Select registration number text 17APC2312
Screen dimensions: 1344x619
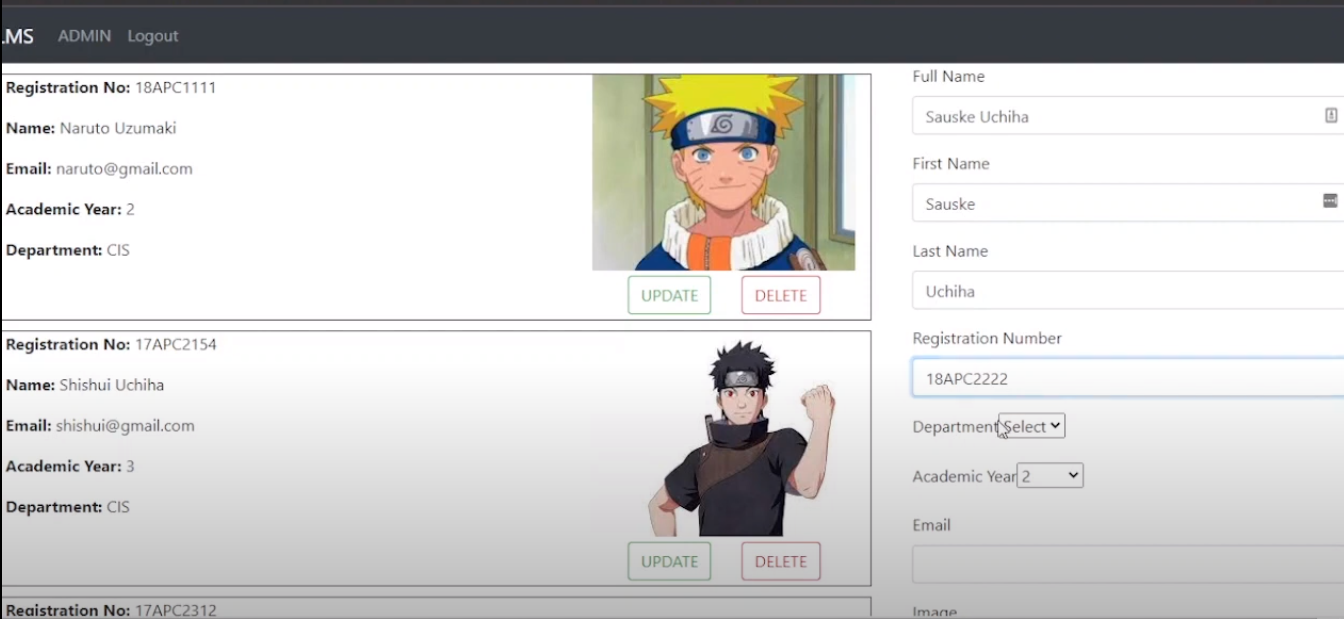pyautogui.click(x=176, y=611)
